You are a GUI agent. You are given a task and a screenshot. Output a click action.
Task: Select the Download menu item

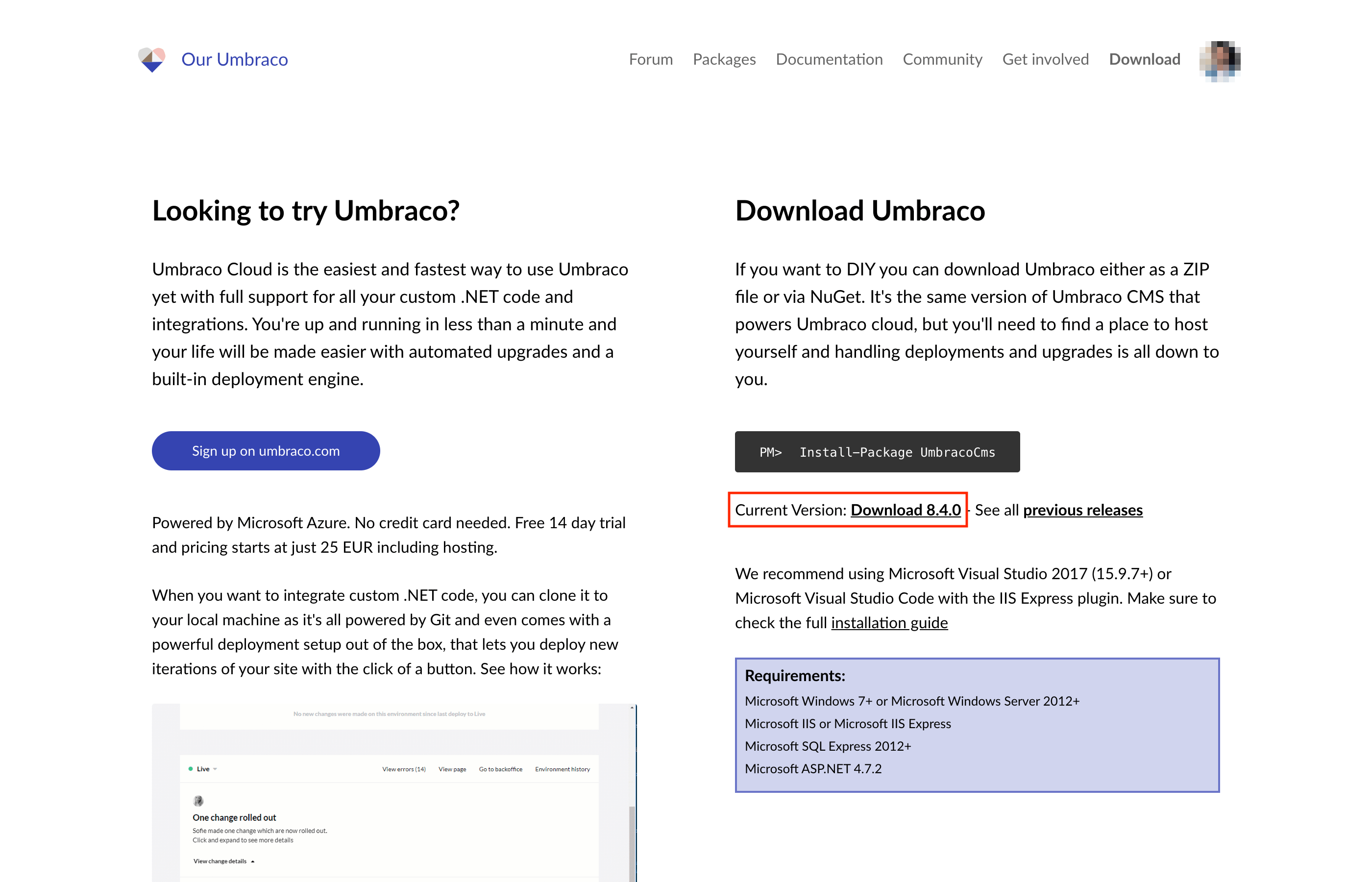click(x=1144, y=60)
